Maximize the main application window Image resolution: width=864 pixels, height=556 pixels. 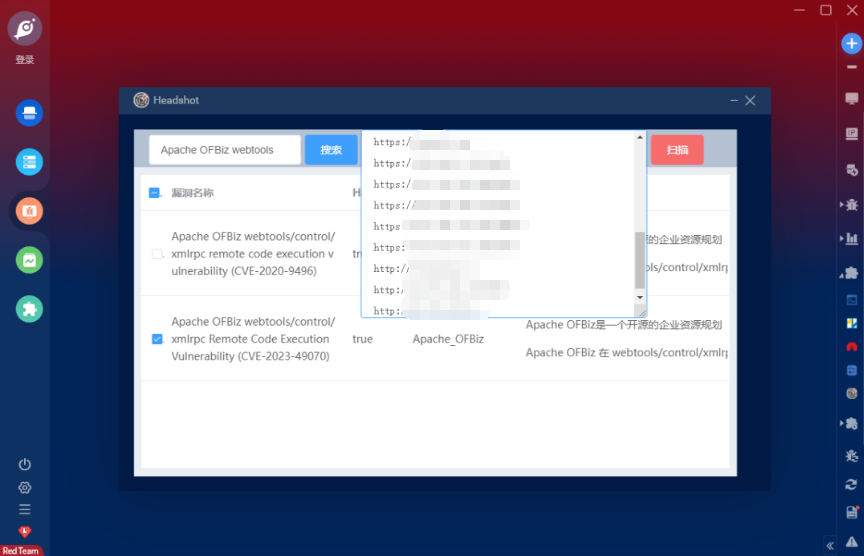click(x=825, y=10)
